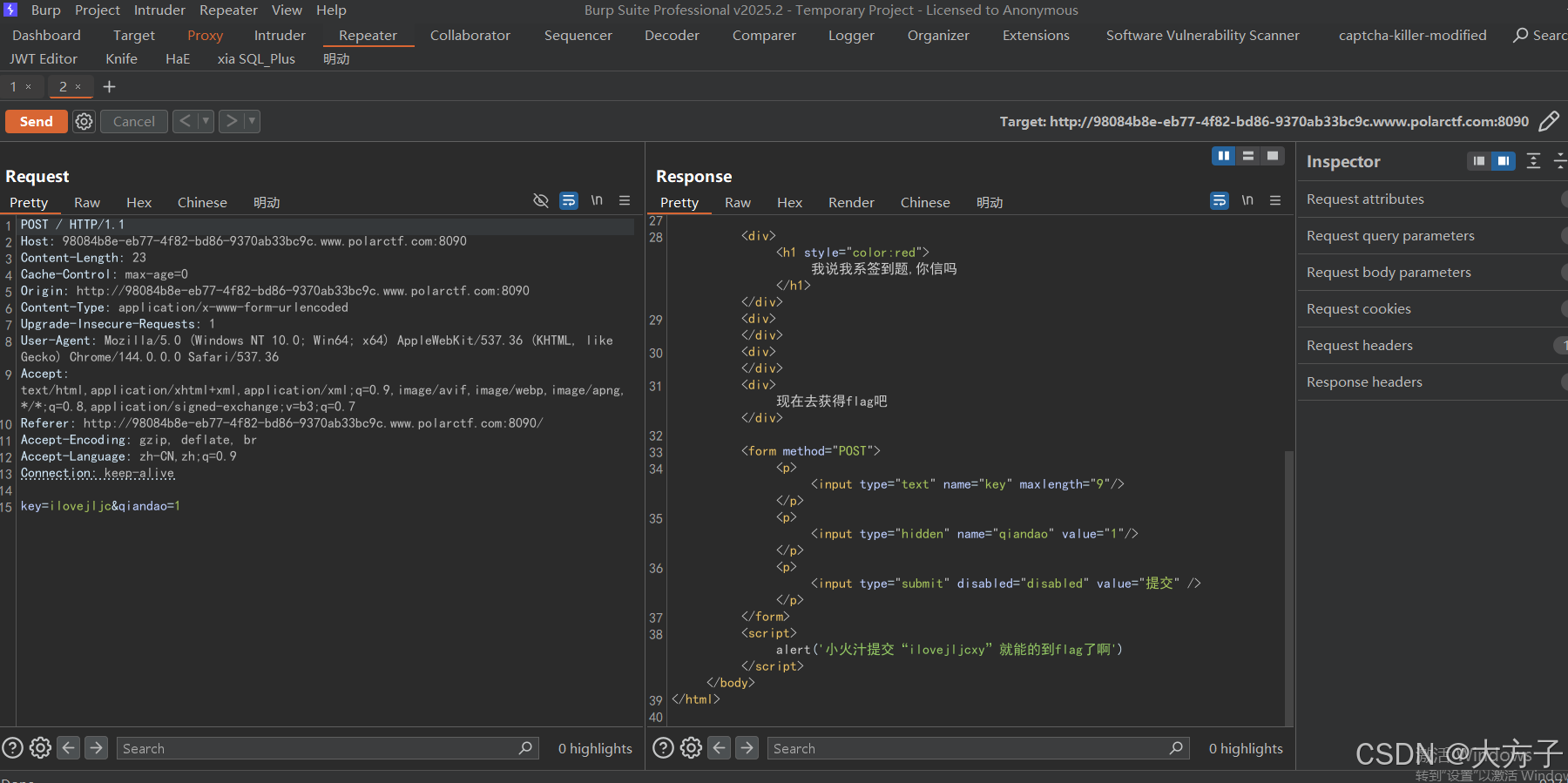Open the Help menu

331,10
